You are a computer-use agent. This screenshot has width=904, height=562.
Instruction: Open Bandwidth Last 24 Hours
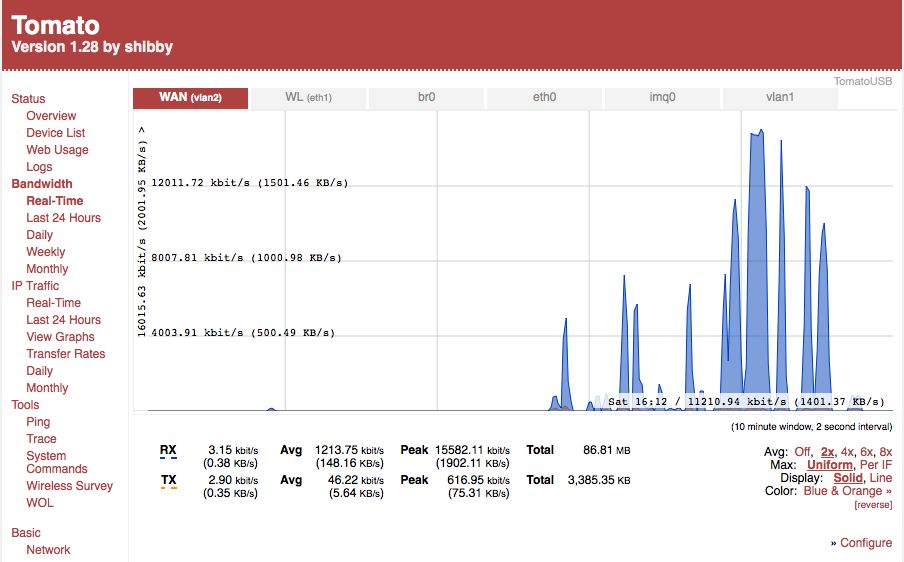(63, 218)
